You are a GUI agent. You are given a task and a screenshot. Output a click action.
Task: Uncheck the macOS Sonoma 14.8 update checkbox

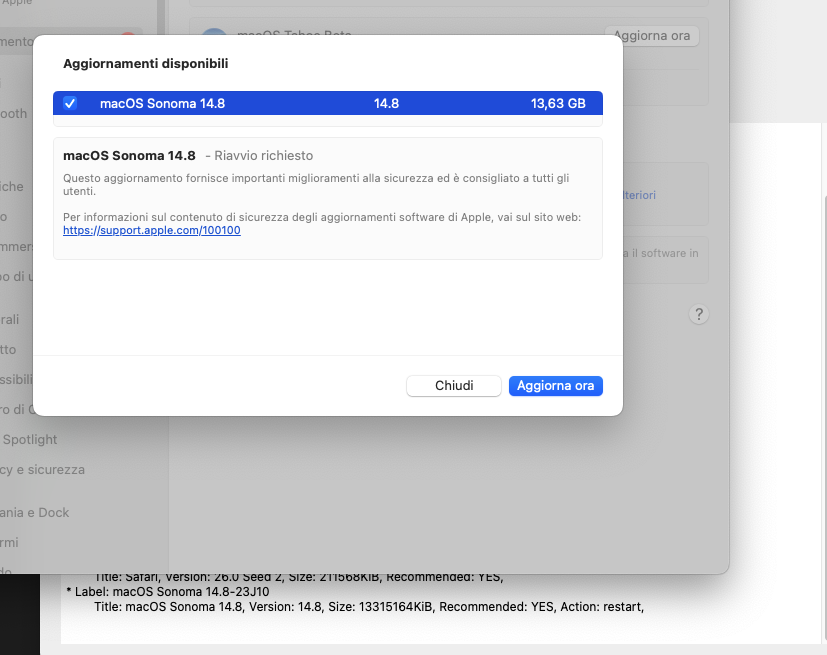(x=70, y=103)
